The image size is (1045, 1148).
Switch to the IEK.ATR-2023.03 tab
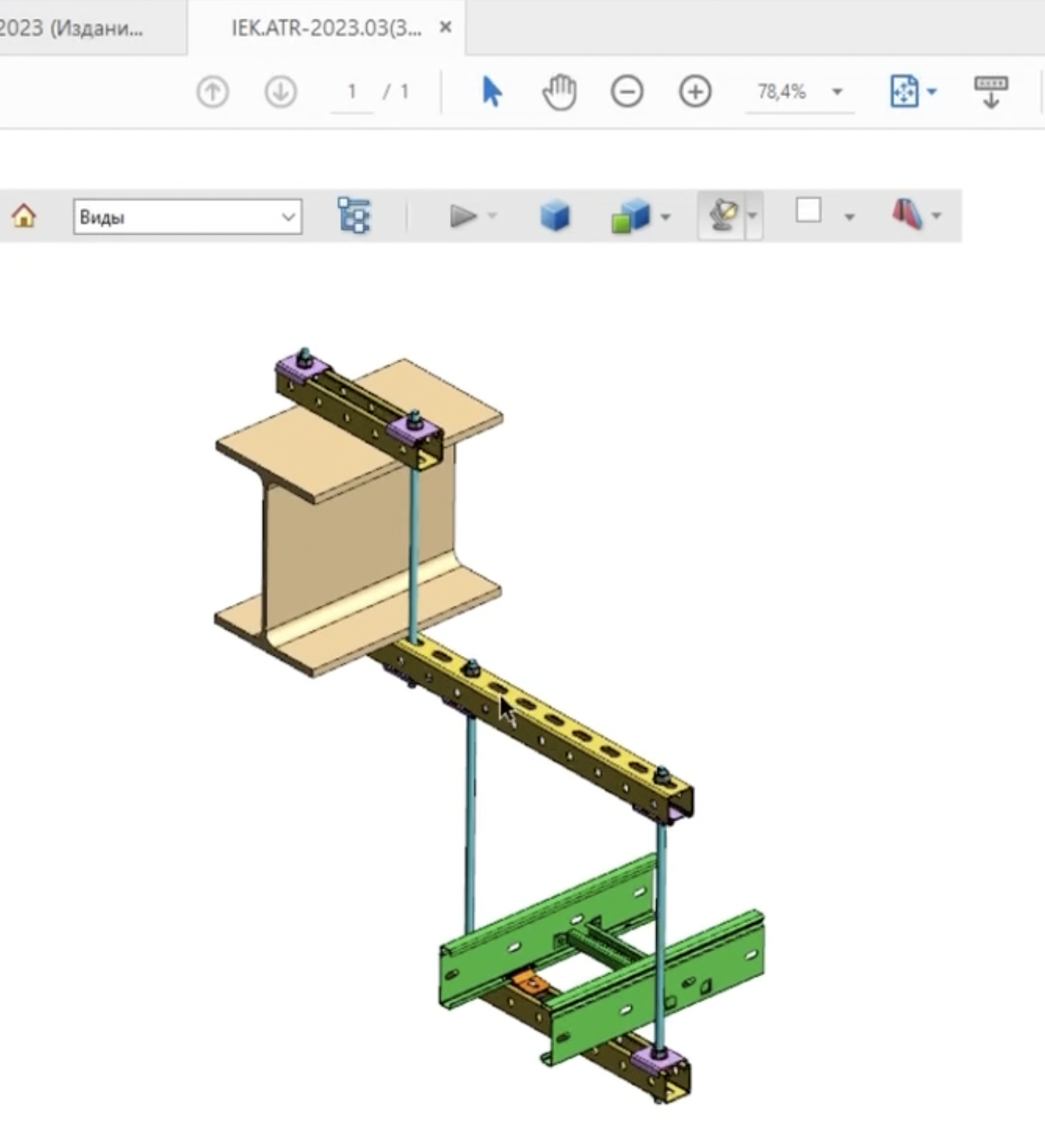click(x=326, y=28)
